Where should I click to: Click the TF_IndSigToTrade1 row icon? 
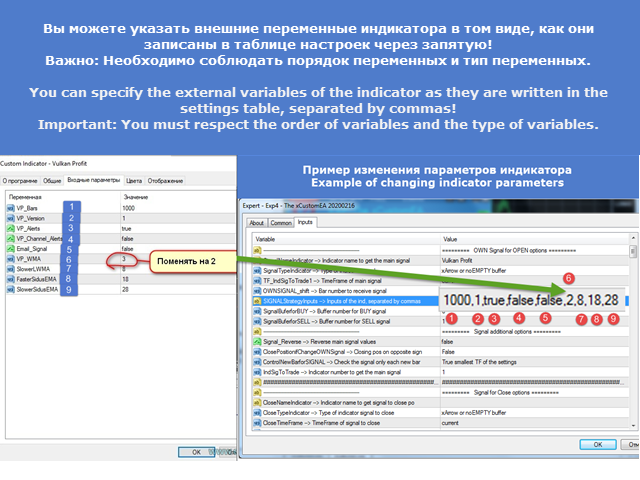pyautogui.click(x=257, y=281)
